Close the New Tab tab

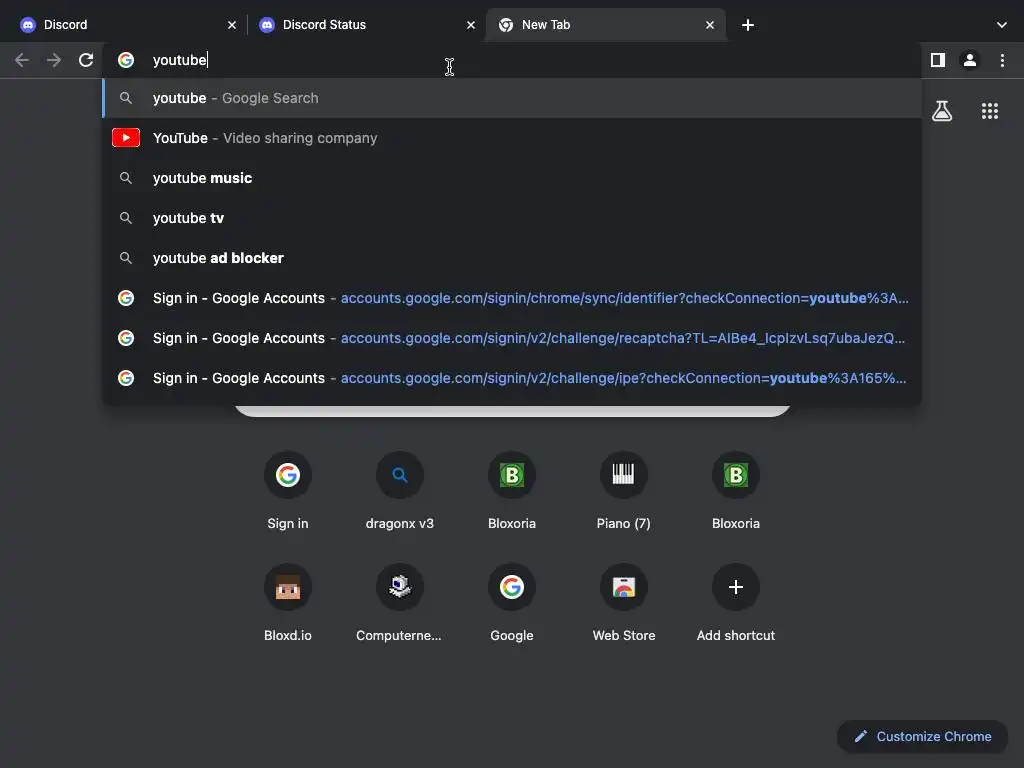coord(710,25)
